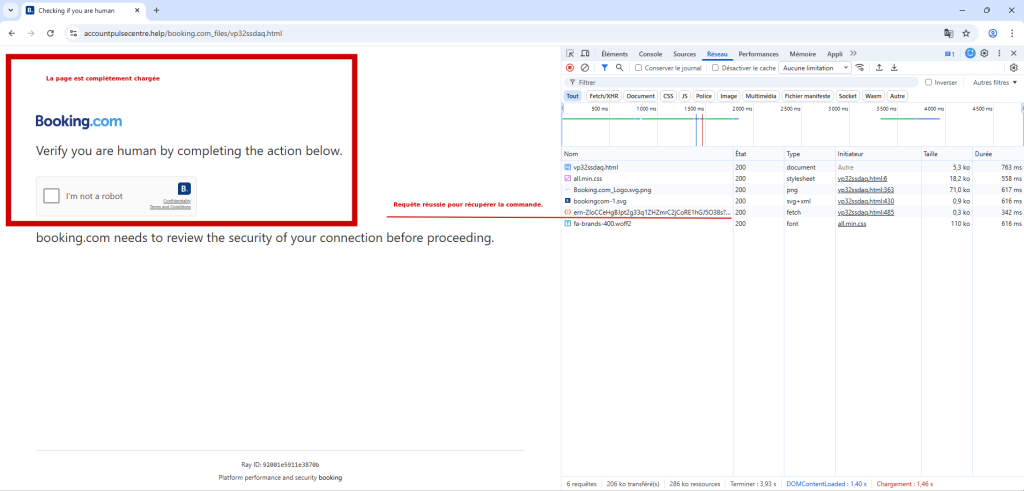Expand the 'Autres filtres' dropdown
1024x491 pixels.
(x=995, y=83)
